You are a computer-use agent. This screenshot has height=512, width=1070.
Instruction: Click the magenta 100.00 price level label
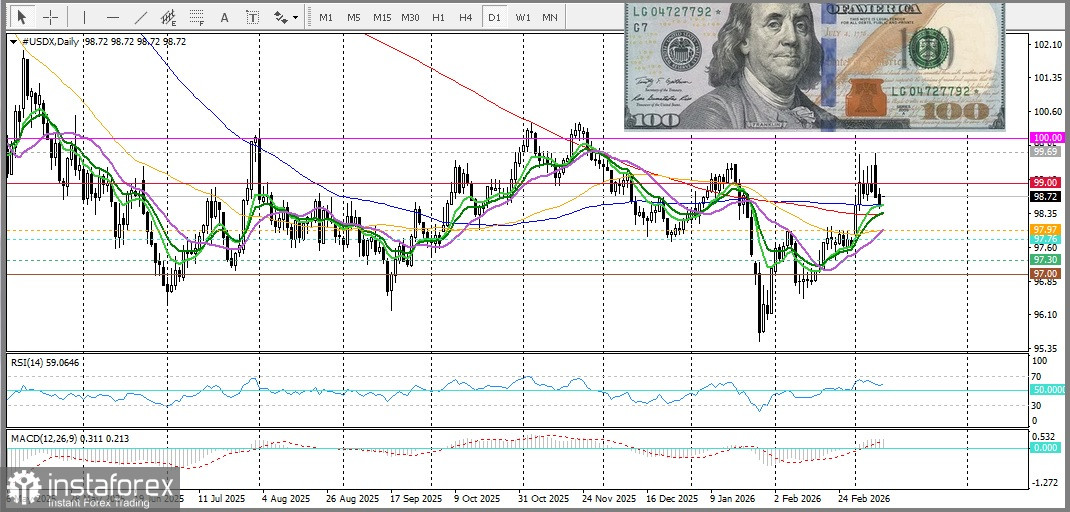tap(1046, 137)
